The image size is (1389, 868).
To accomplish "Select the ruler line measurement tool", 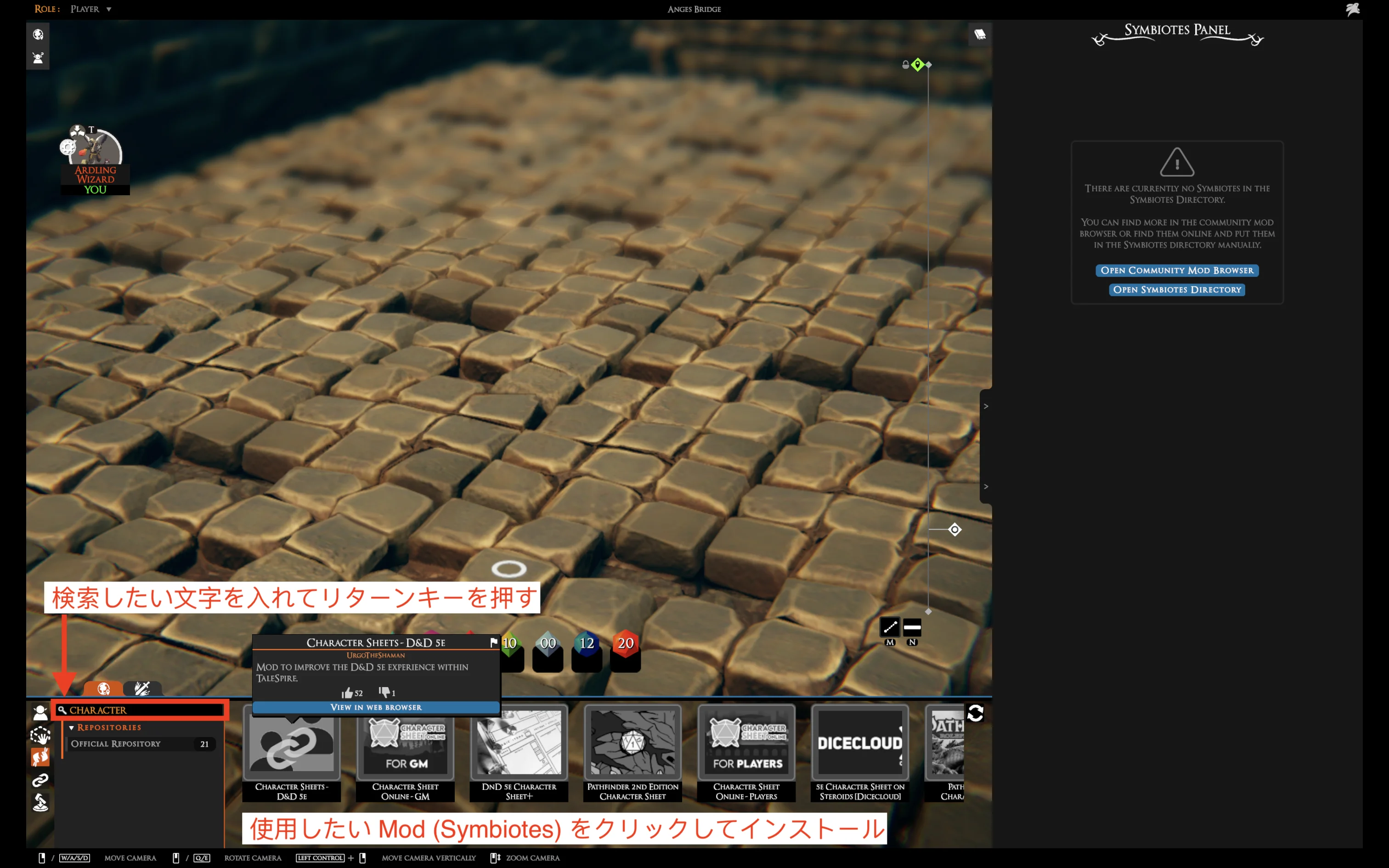I will [x=890, y=627].
